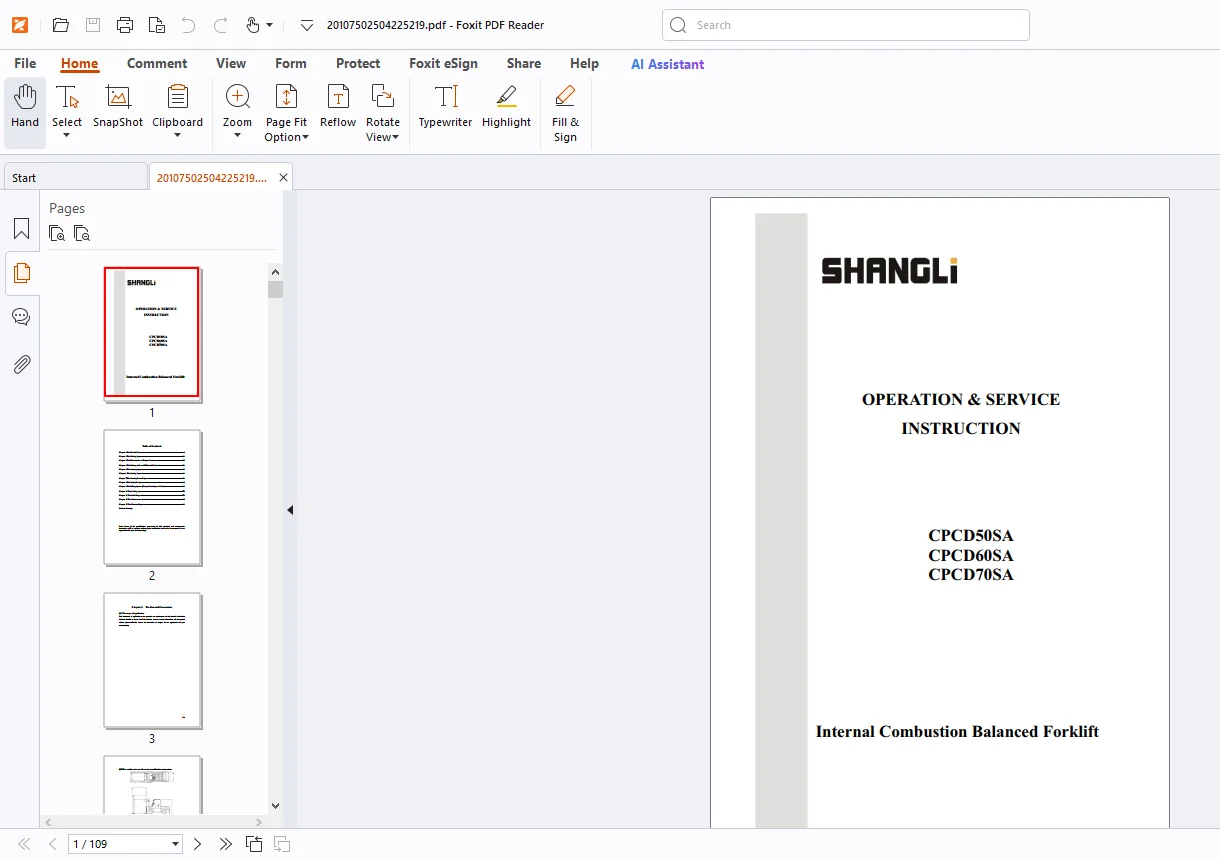Switch to the Home ribbon tab
The width and height of the screenshot is (1220, 860).
click(x=79, y=63)
